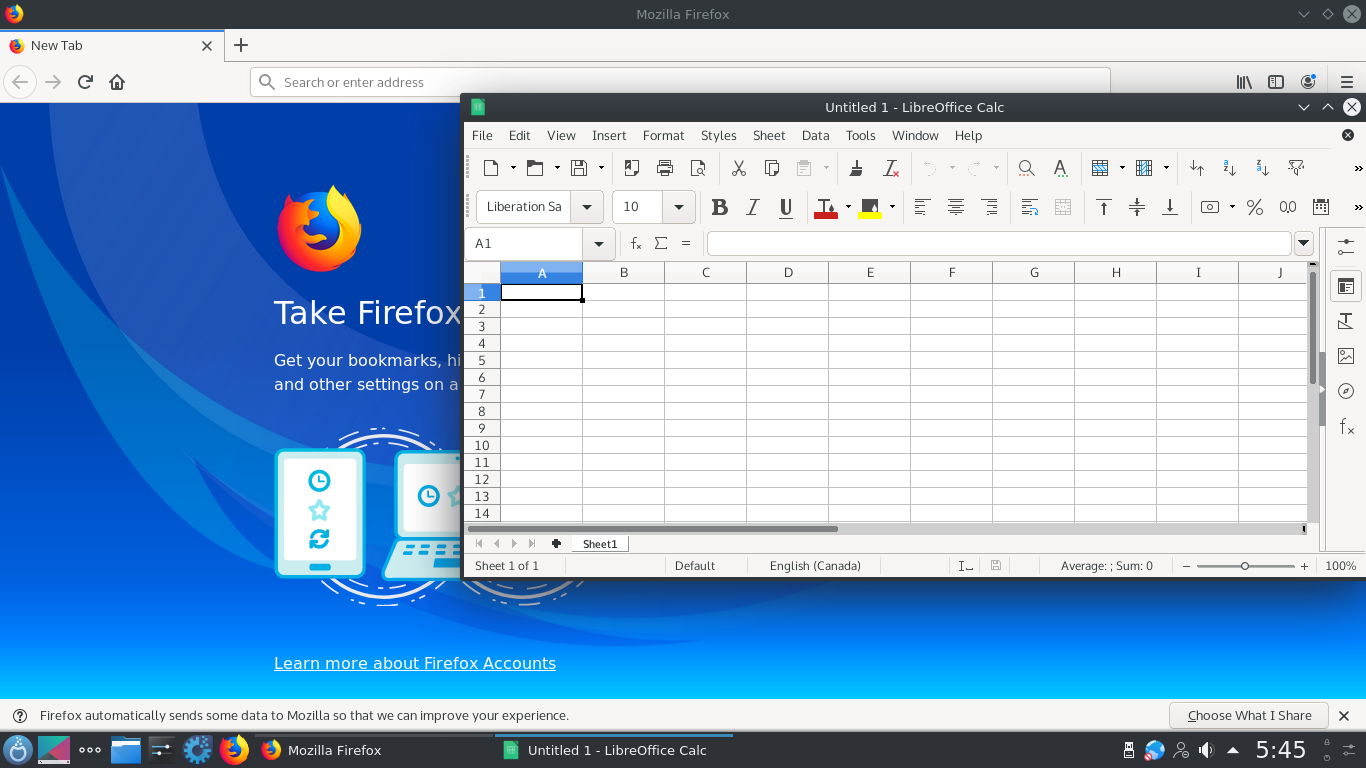Screen dimensions: 1366x768
Task: Open the Tools menu in Calc
Action: coord(861,135)
